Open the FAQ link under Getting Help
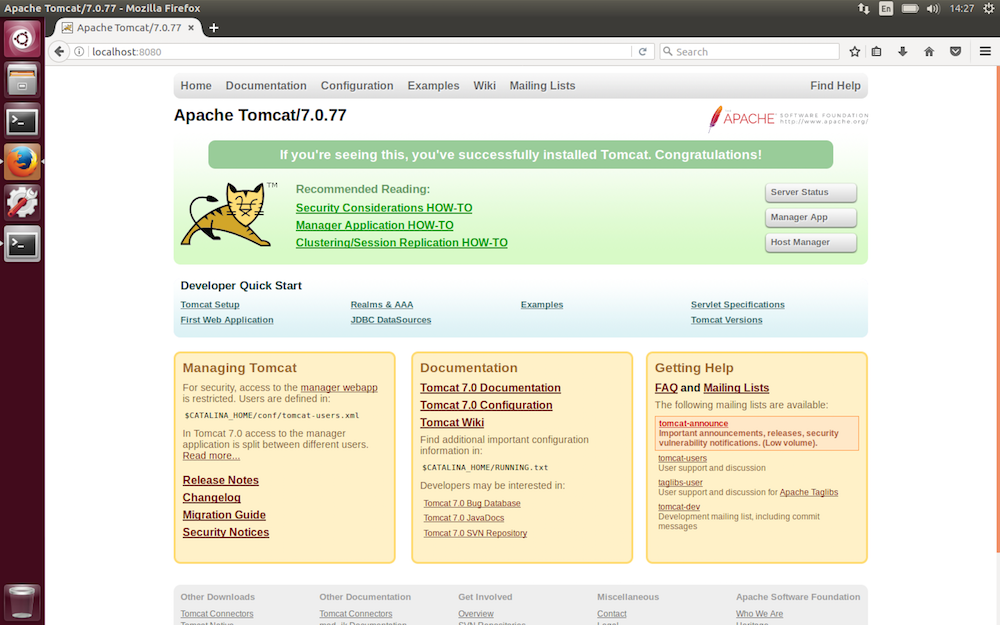 pos(666,388)
